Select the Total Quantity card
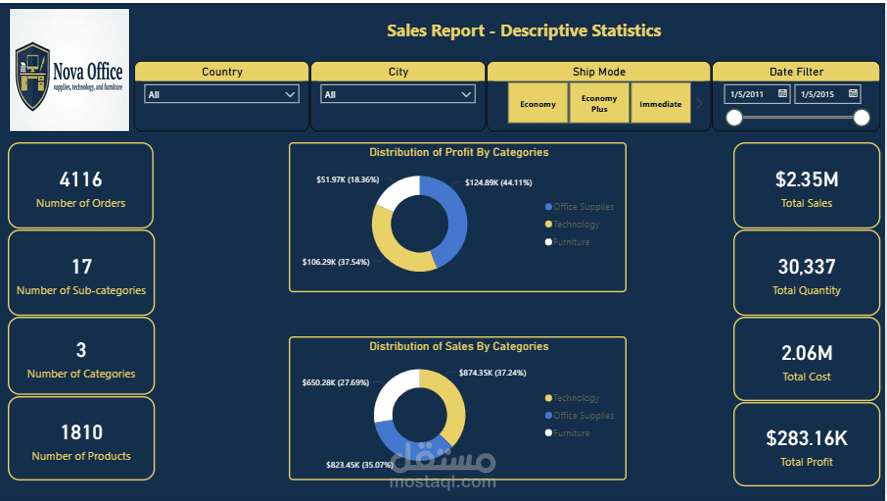The height and width of the screenshot is (501, 887). click(806, 273)
